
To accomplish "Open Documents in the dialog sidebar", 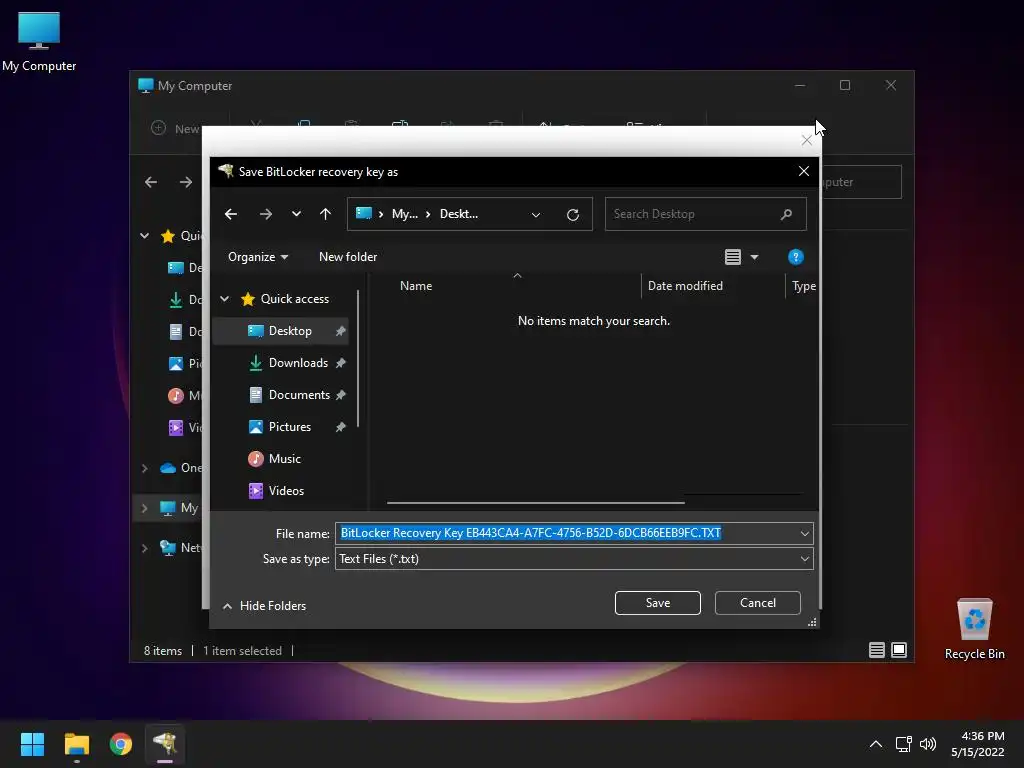I will tap(299, 395).
